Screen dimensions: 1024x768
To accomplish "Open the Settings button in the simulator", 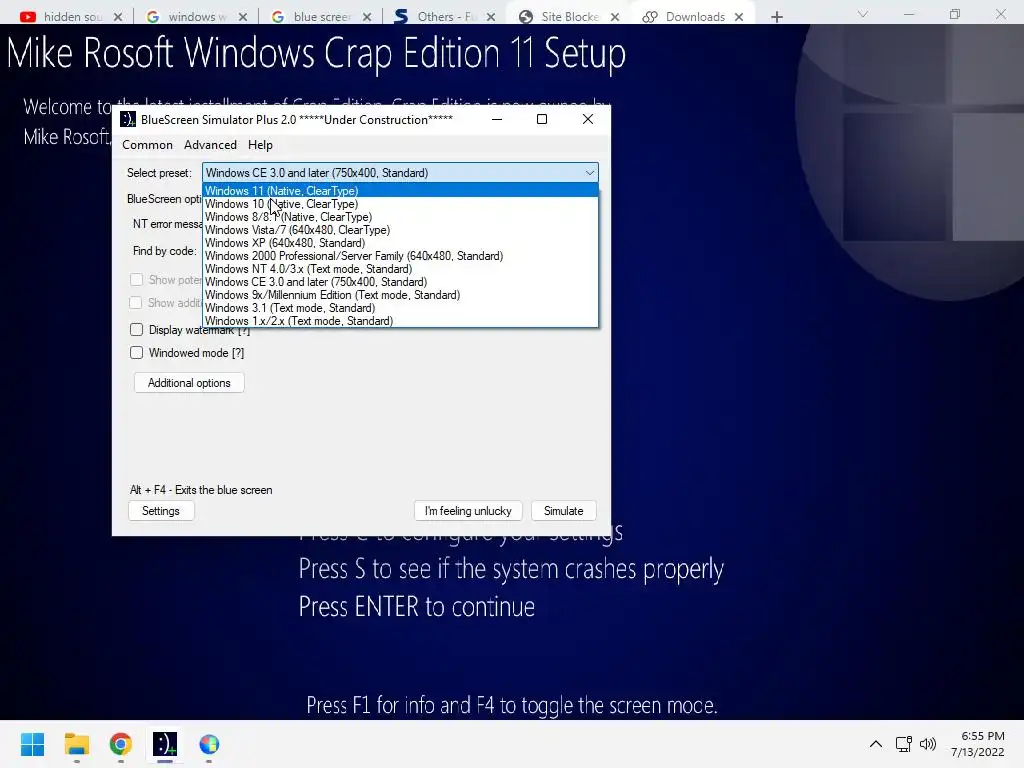I will pyautogui.click(x=161, y=511).
